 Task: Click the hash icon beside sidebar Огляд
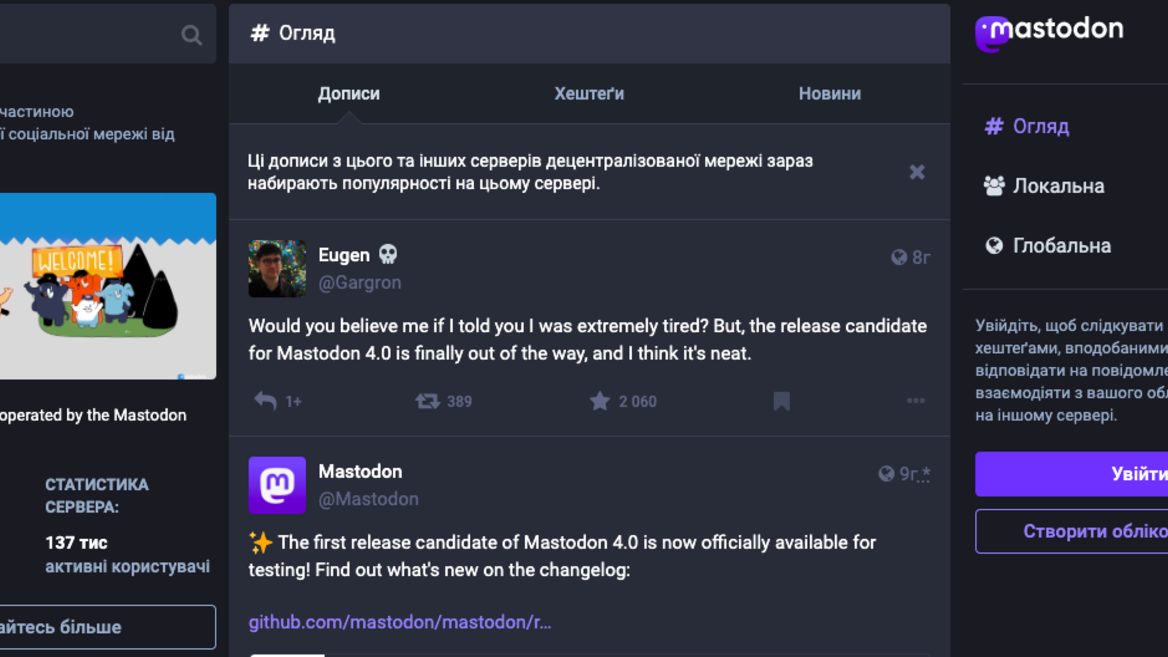[994, 126]
